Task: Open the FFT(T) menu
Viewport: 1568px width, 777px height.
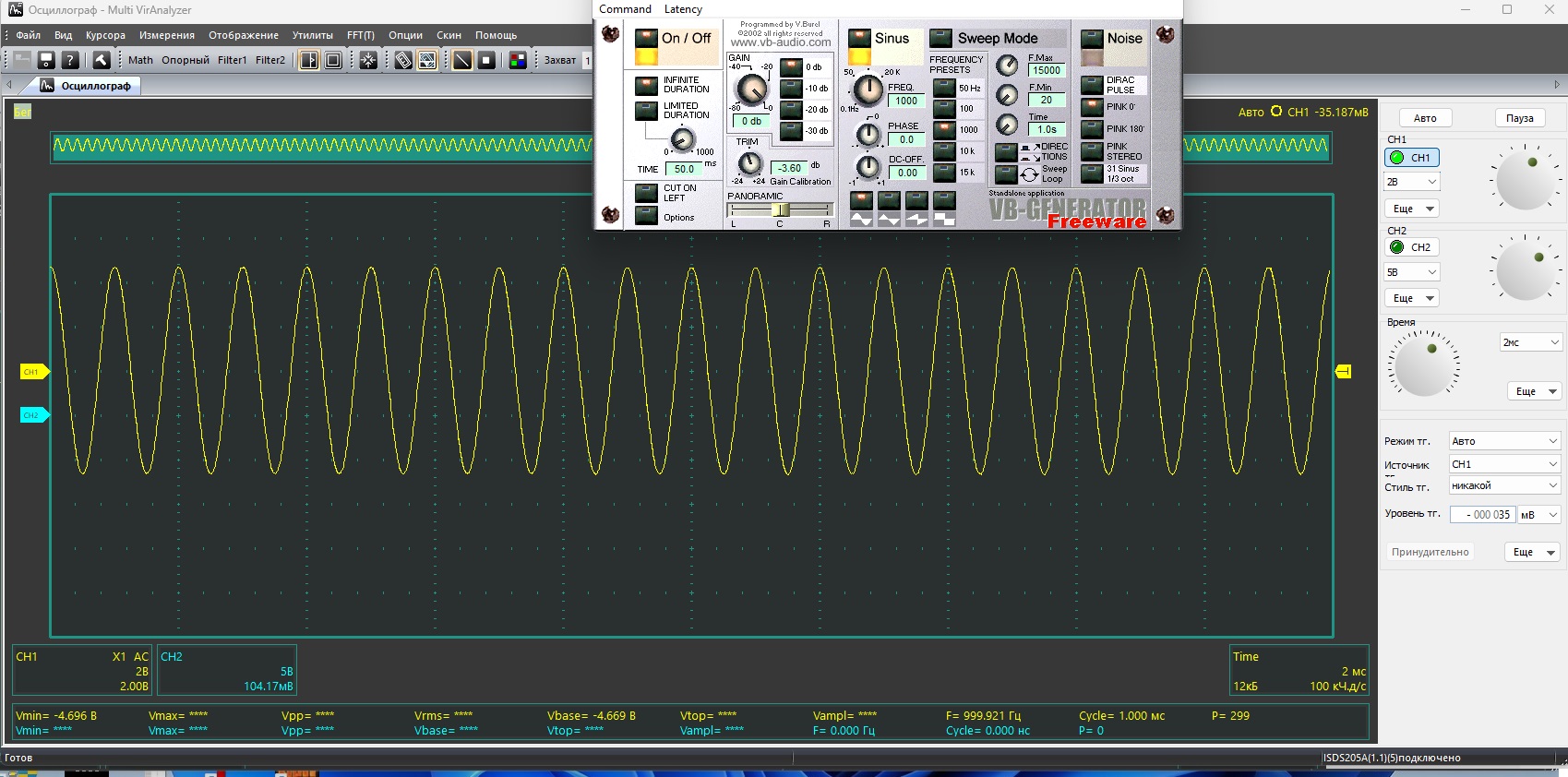Action: (x=361, y=35)
